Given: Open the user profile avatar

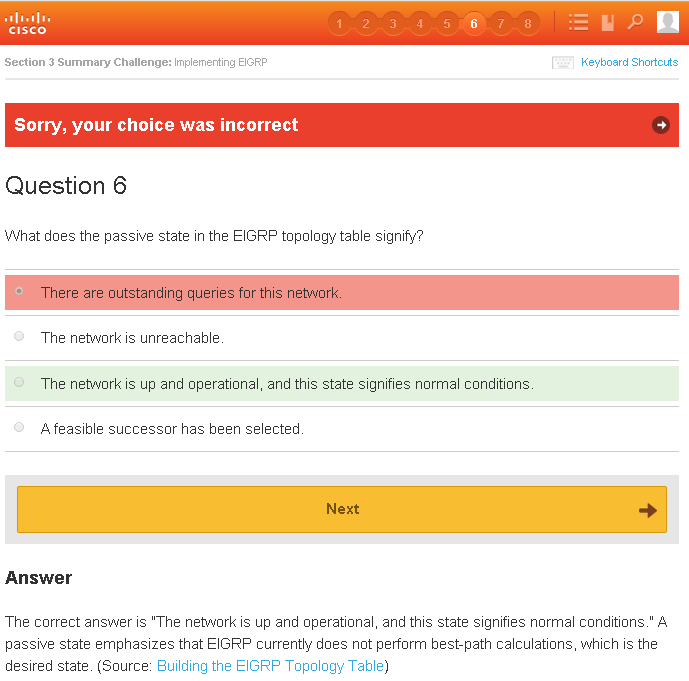Looking at the screenshot, I should point(667,22).
